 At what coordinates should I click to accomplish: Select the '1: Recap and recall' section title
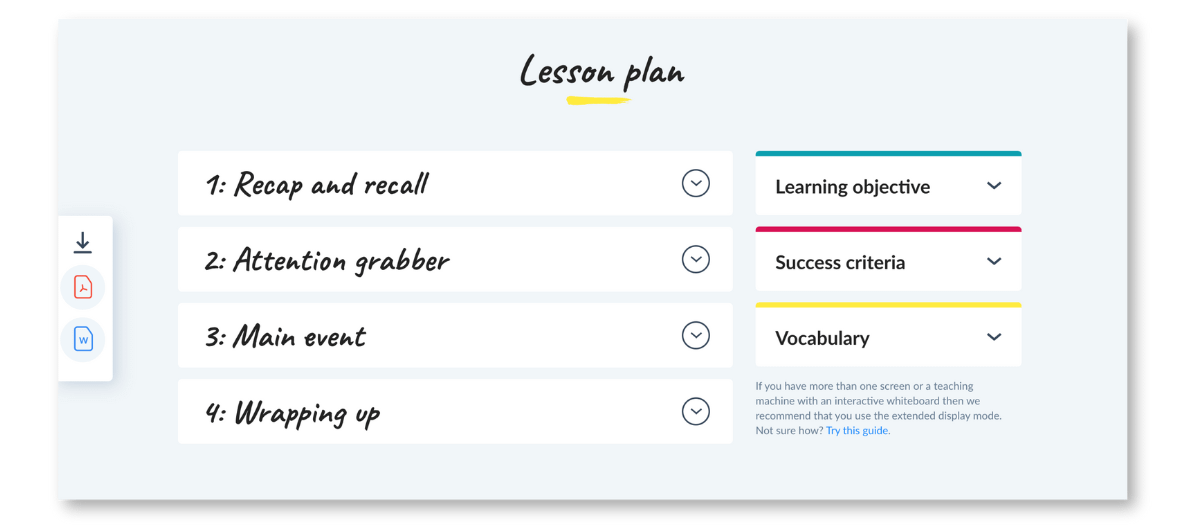(317, 185)
